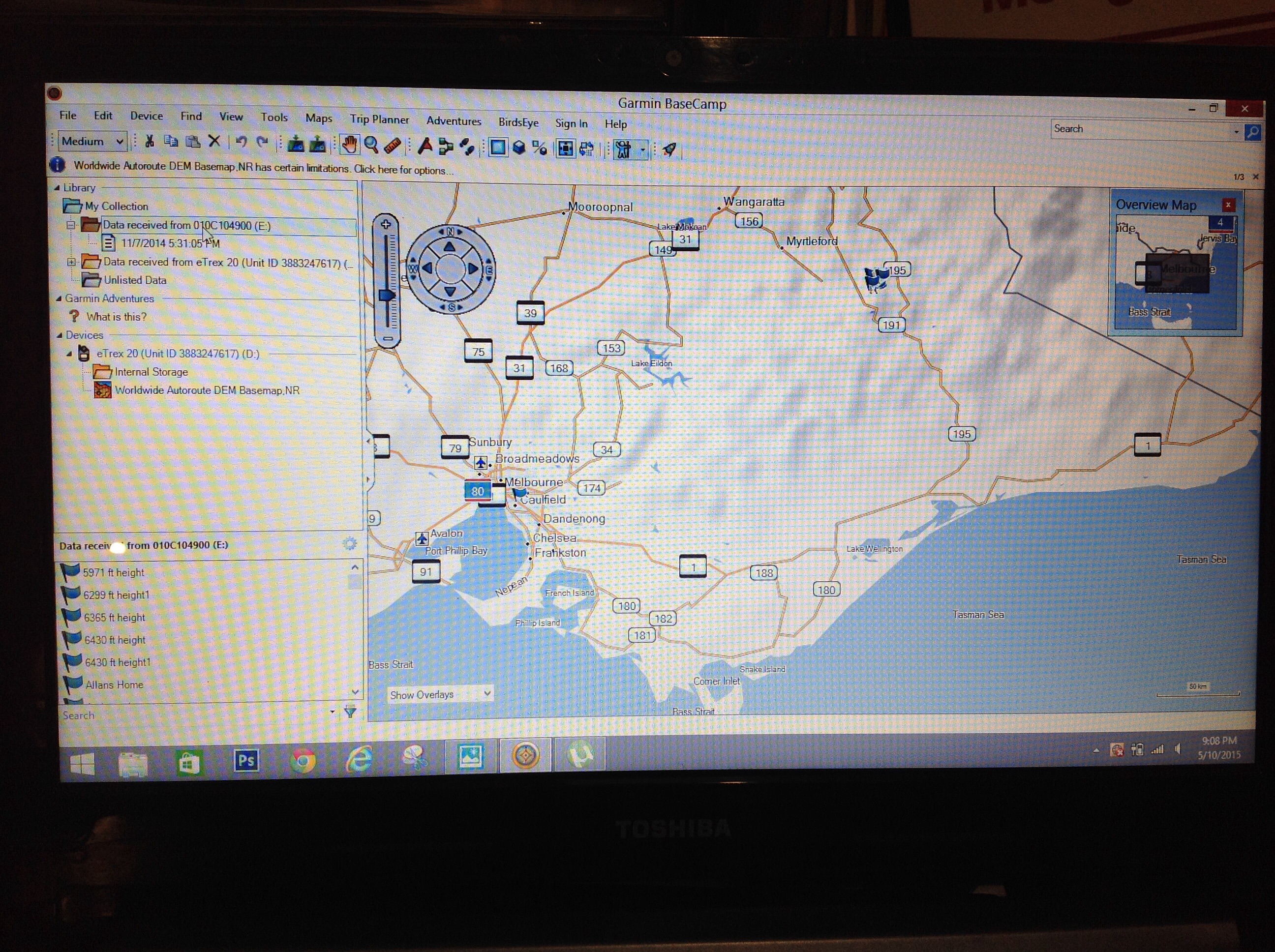Open the Trip Planner menu
This screenshot has height=952, width=1275.
pyautogui.click(x=379, y=119)
